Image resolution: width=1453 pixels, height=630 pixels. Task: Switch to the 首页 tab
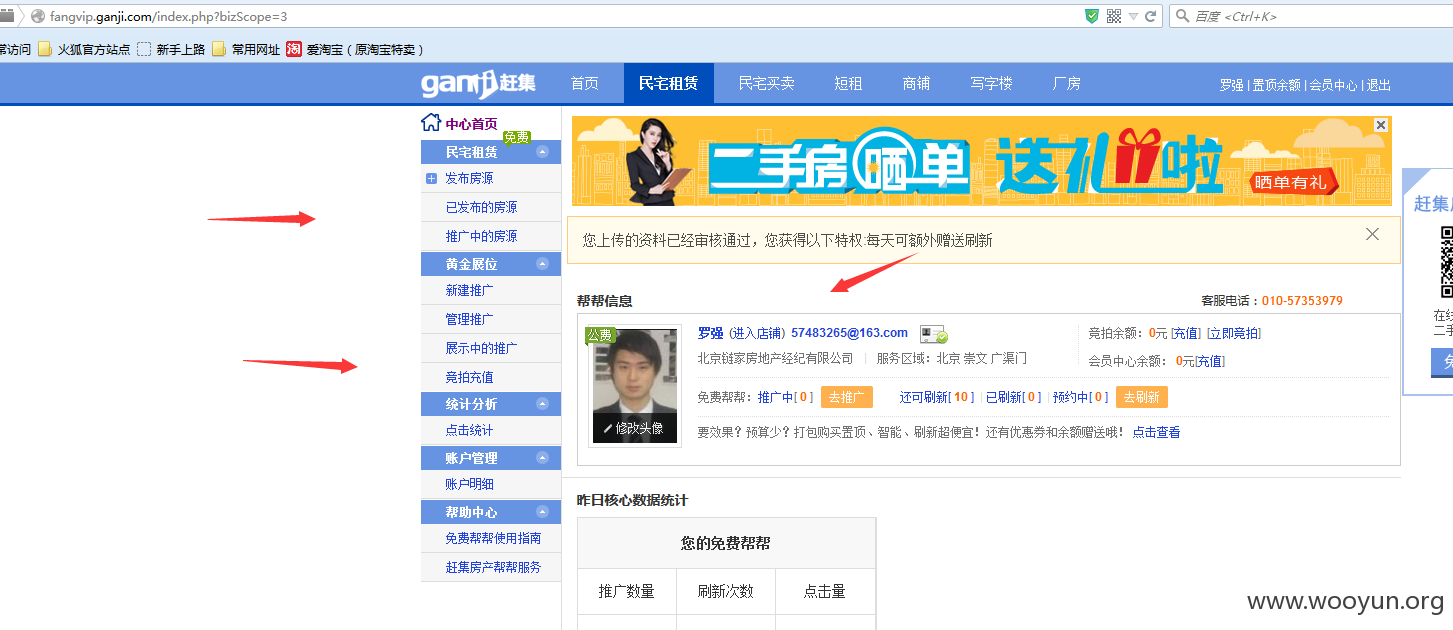click(x=585, y=84)
